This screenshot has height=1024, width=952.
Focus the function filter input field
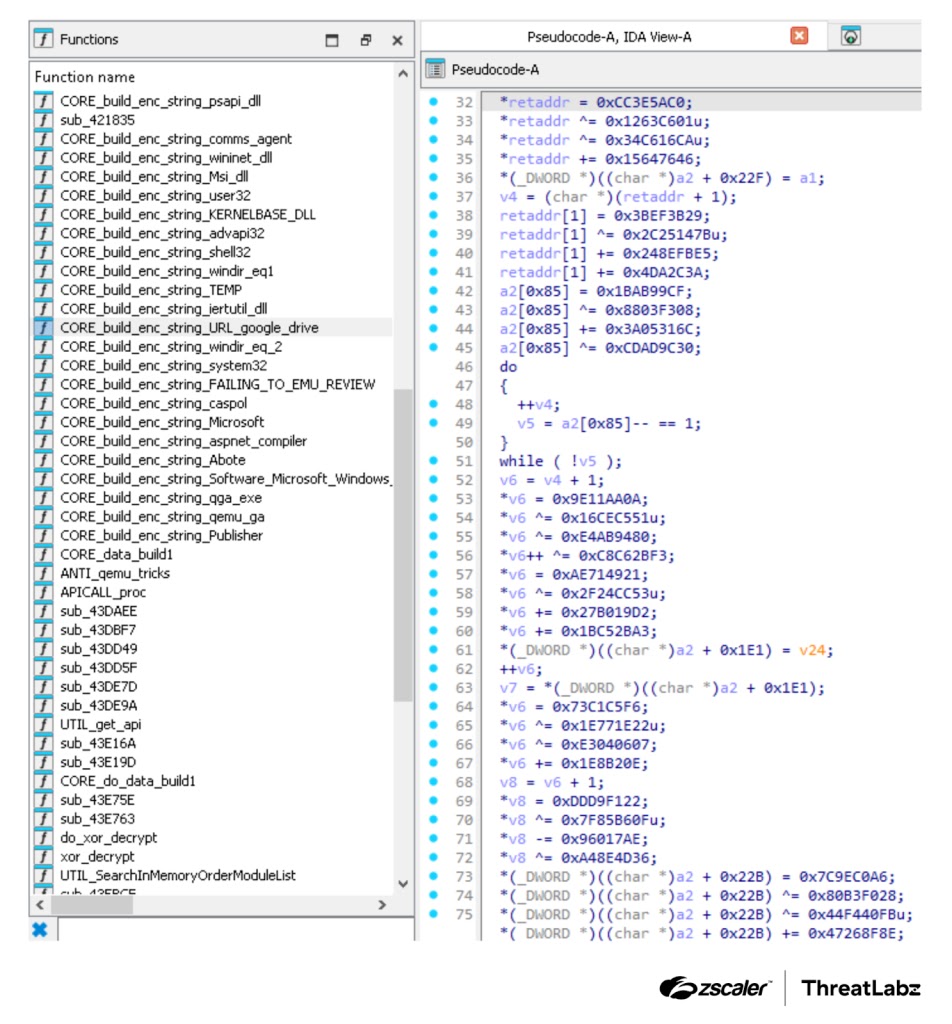click(x=235, y=929)
